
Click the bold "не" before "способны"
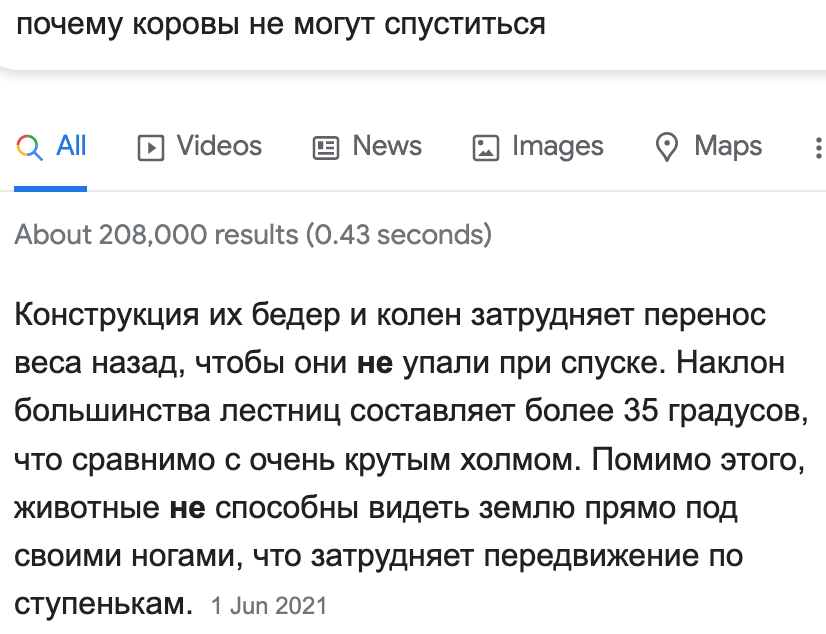[188, 508]
